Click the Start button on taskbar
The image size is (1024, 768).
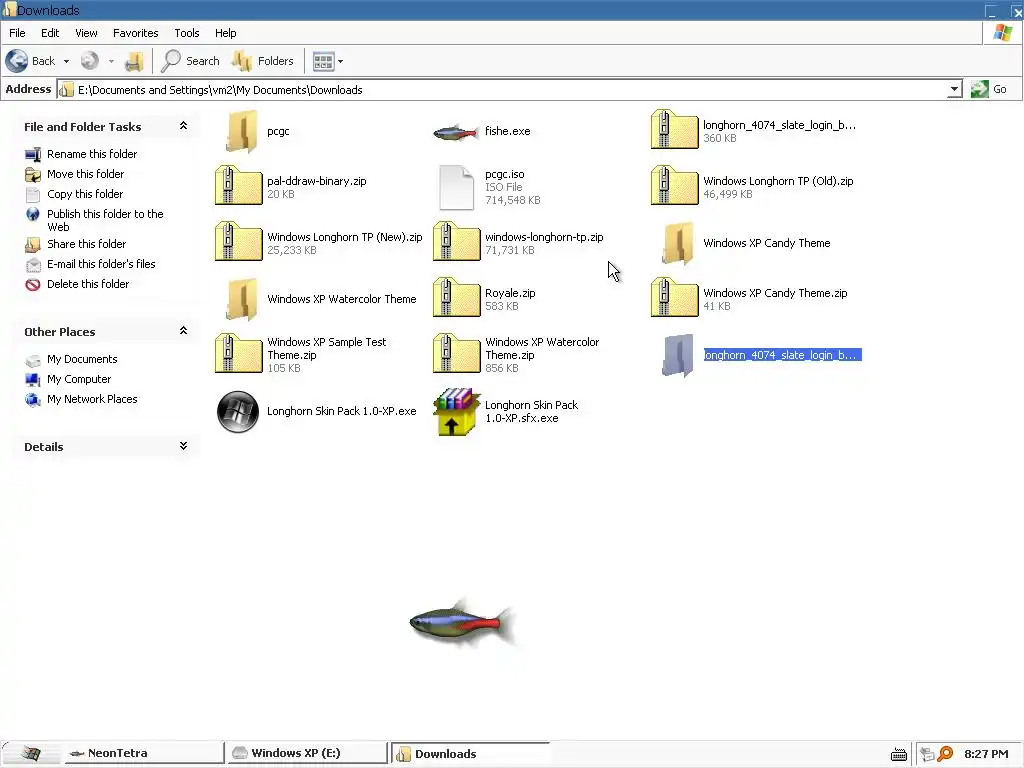[x=31, y=754]
